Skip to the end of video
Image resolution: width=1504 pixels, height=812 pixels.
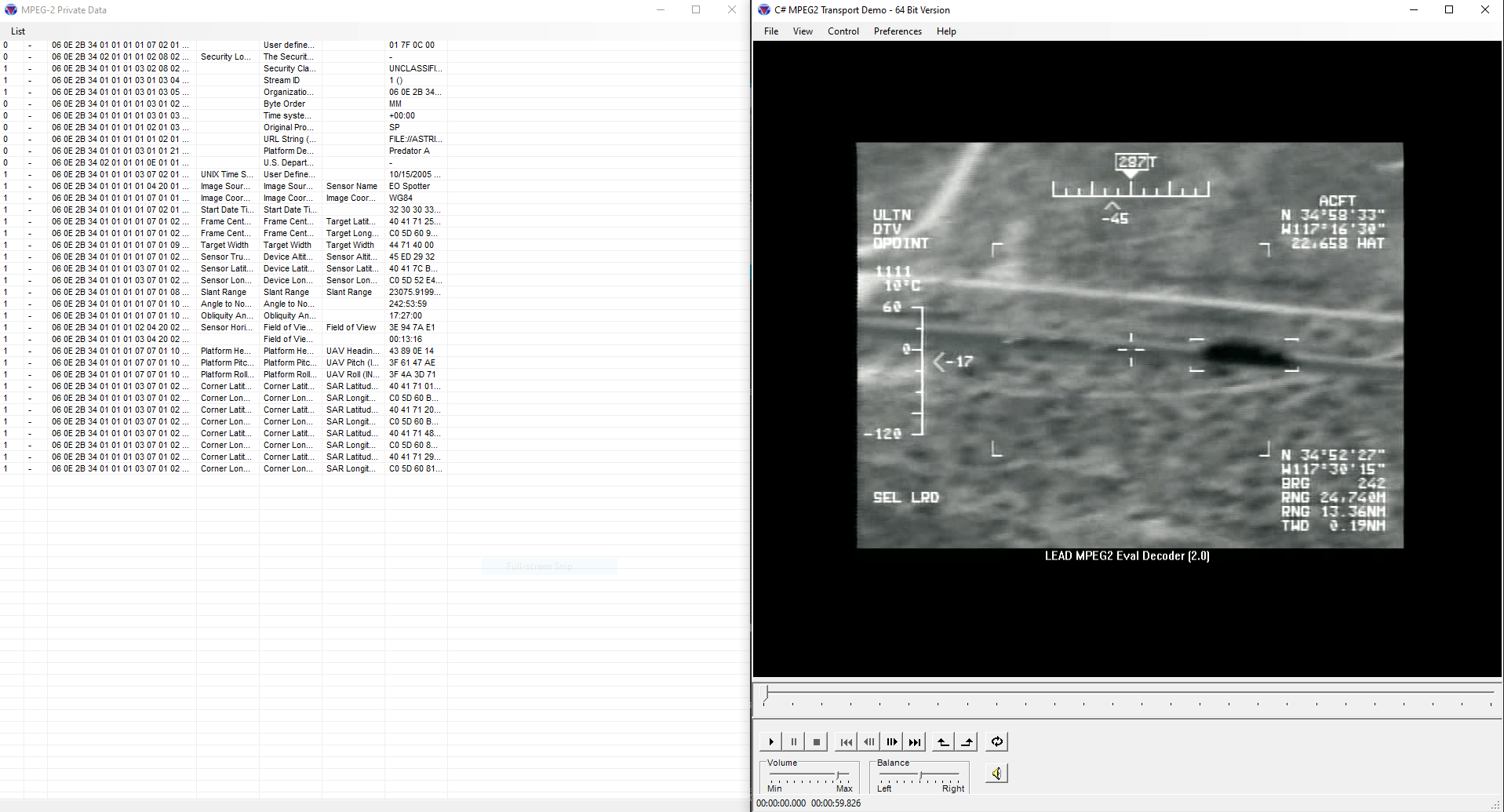914,741
